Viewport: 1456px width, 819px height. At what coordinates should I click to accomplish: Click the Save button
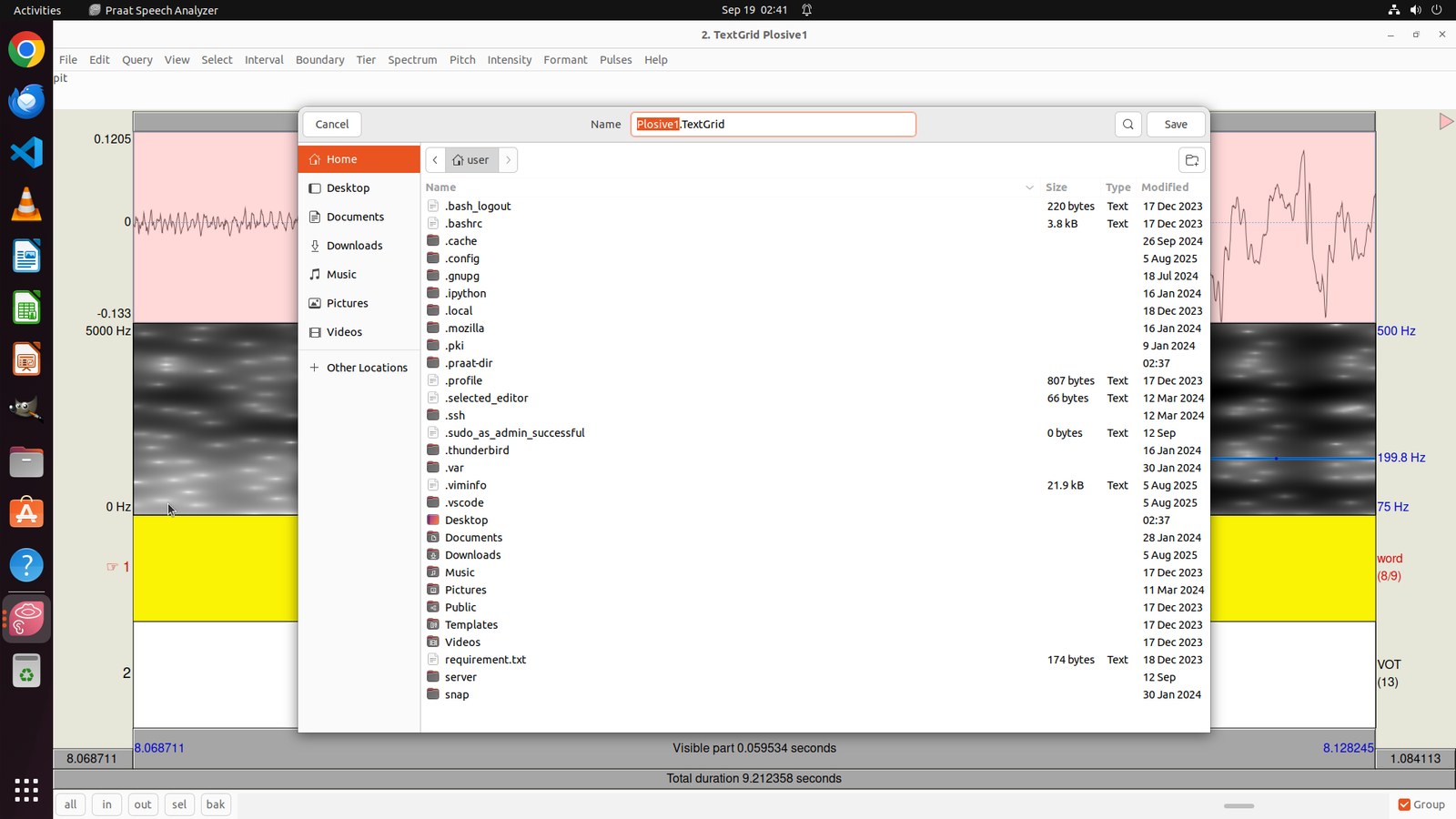coord(1176,125)
